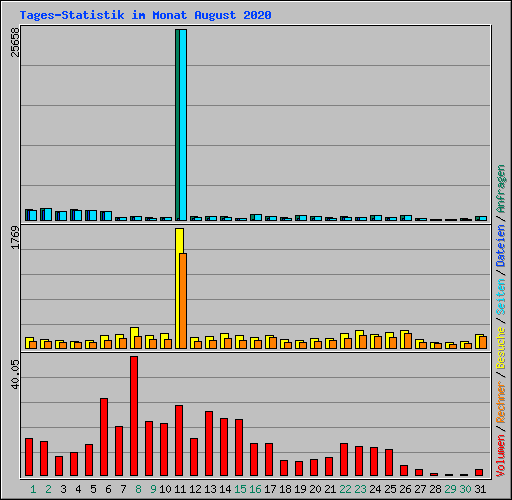Click the Dateien legend label

pos(501,246)
